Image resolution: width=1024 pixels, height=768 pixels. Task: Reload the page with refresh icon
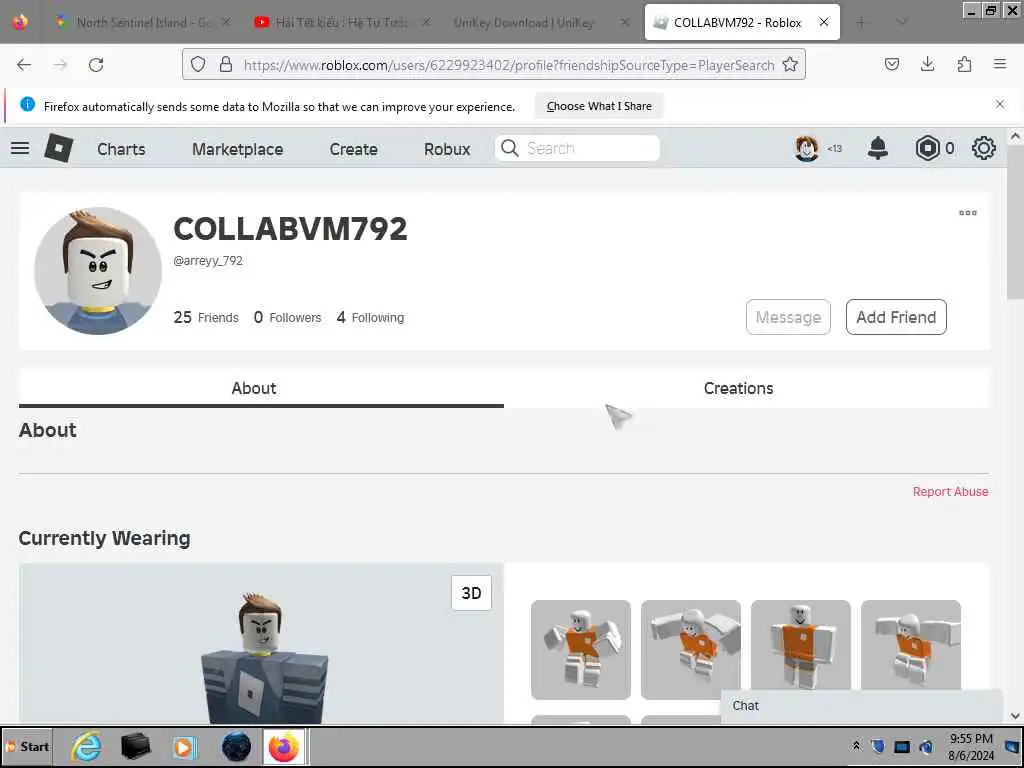[96, 65]
